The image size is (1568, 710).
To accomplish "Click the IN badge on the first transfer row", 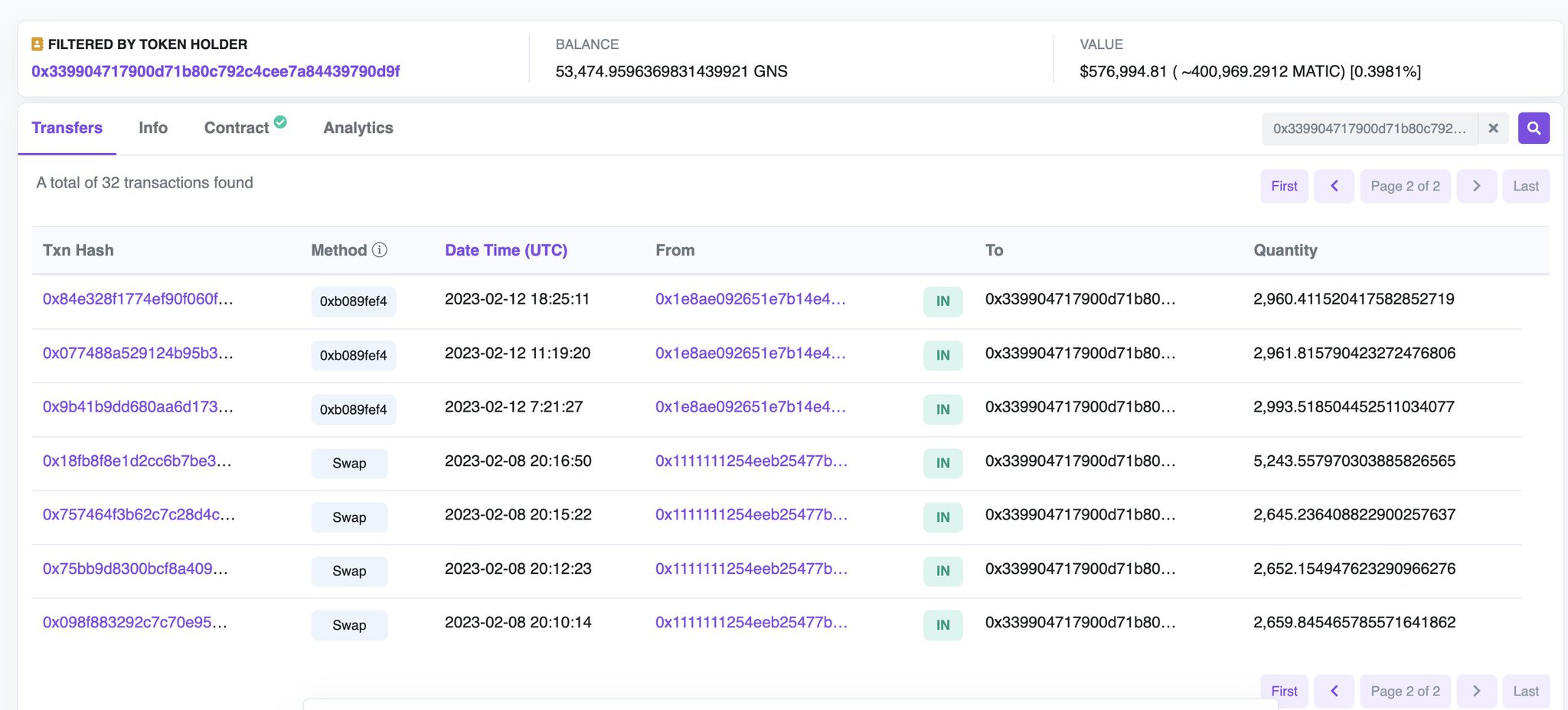I will point(942,301).
